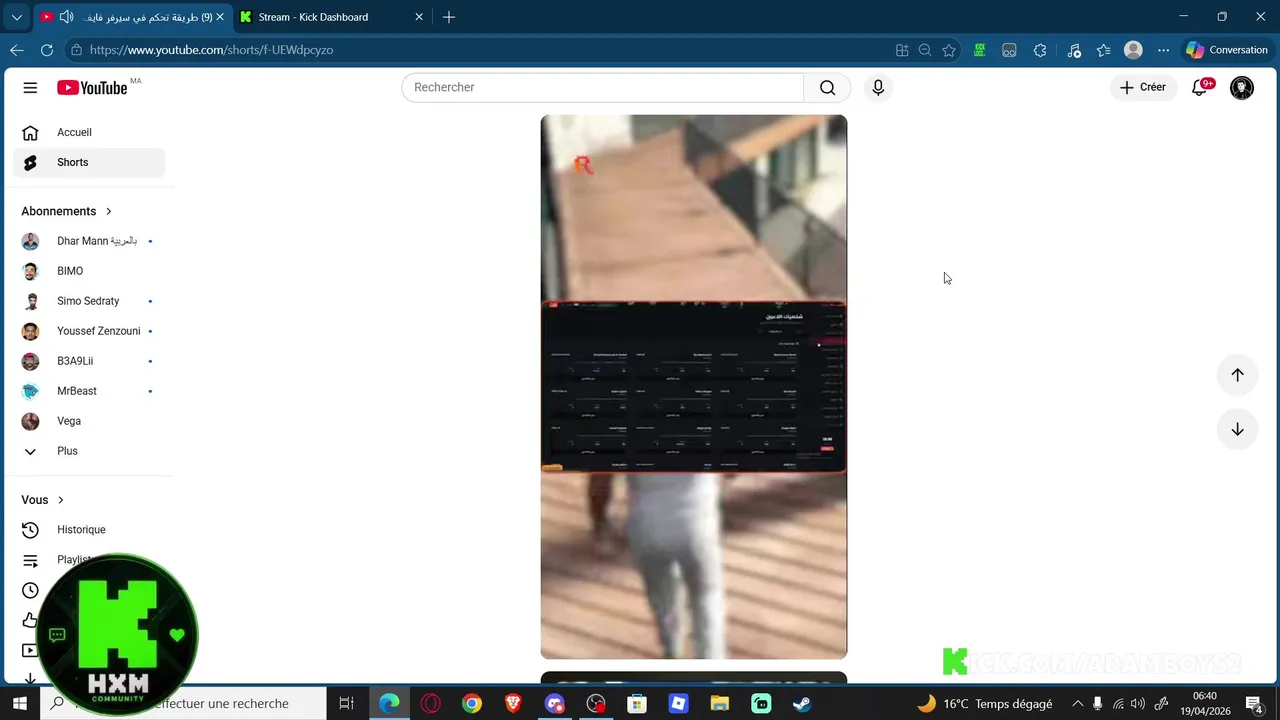
Task: Open browser extensions puzzle icon
Action: click(x=1040, y=50)
